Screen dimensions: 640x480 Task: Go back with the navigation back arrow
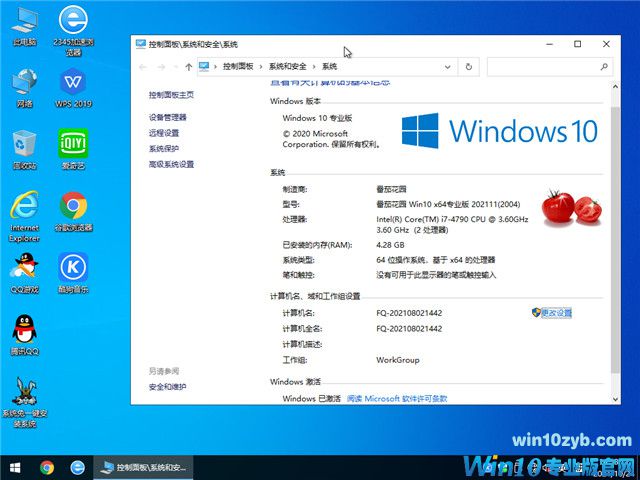(143, 67)
